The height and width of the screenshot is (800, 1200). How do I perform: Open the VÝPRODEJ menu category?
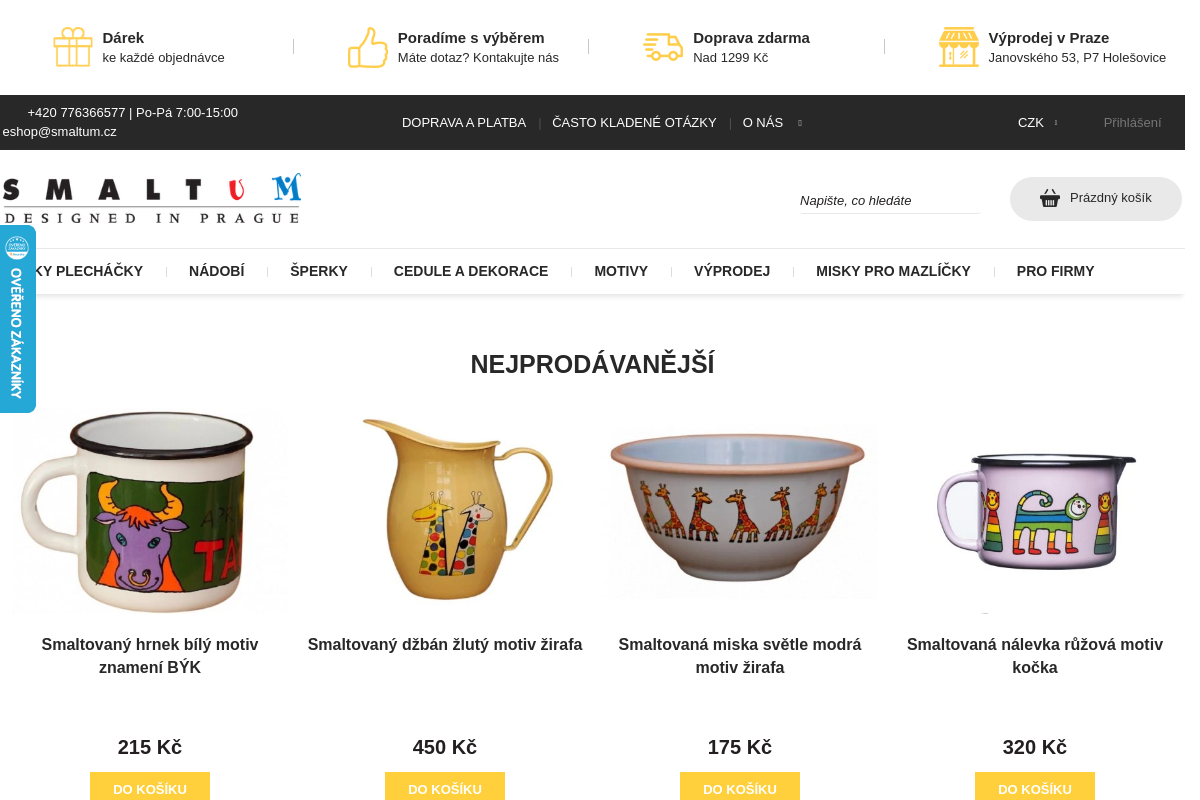coord(732,271)
